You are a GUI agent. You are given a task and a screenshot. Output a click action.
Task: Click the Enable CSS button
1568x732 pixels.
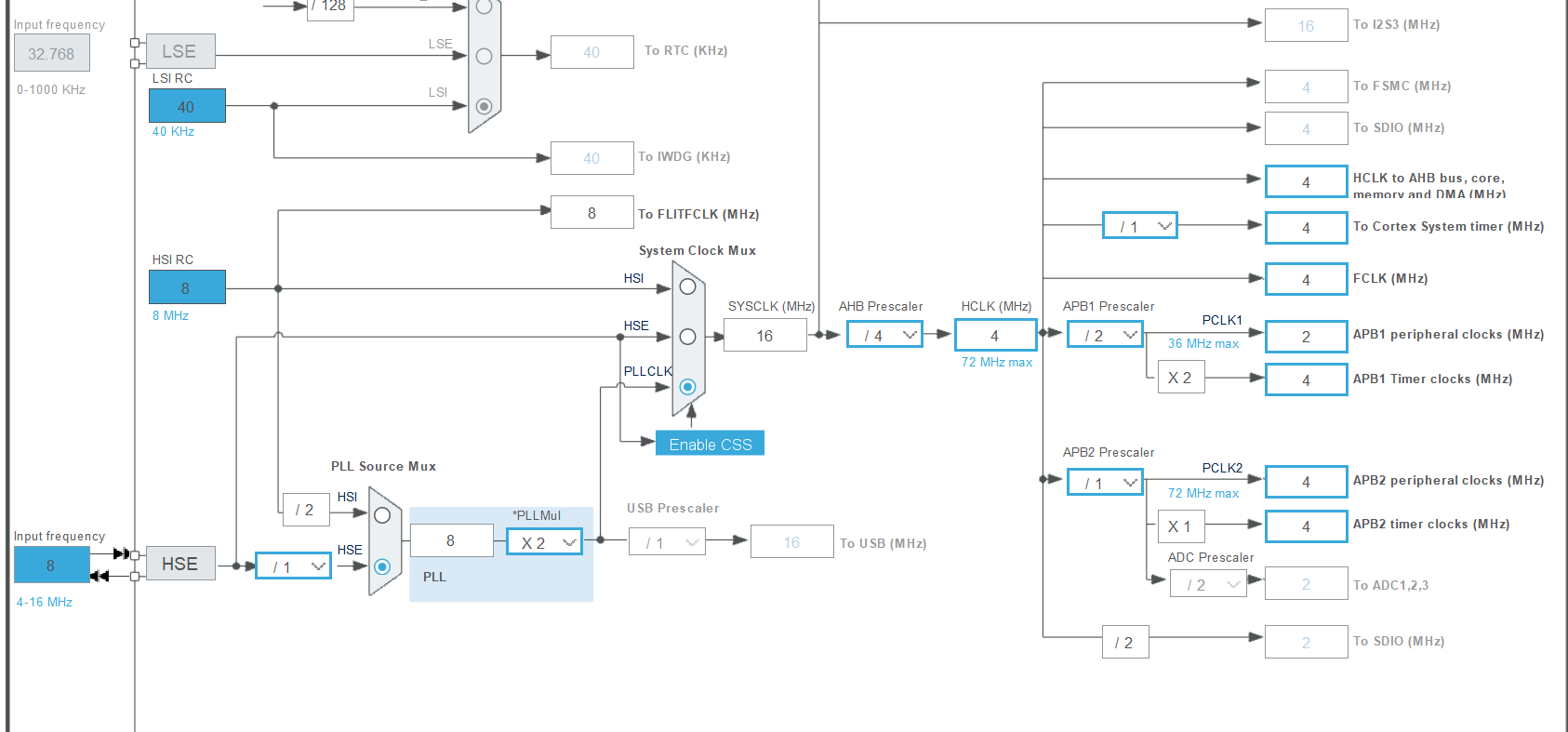[x=710, y=444]
